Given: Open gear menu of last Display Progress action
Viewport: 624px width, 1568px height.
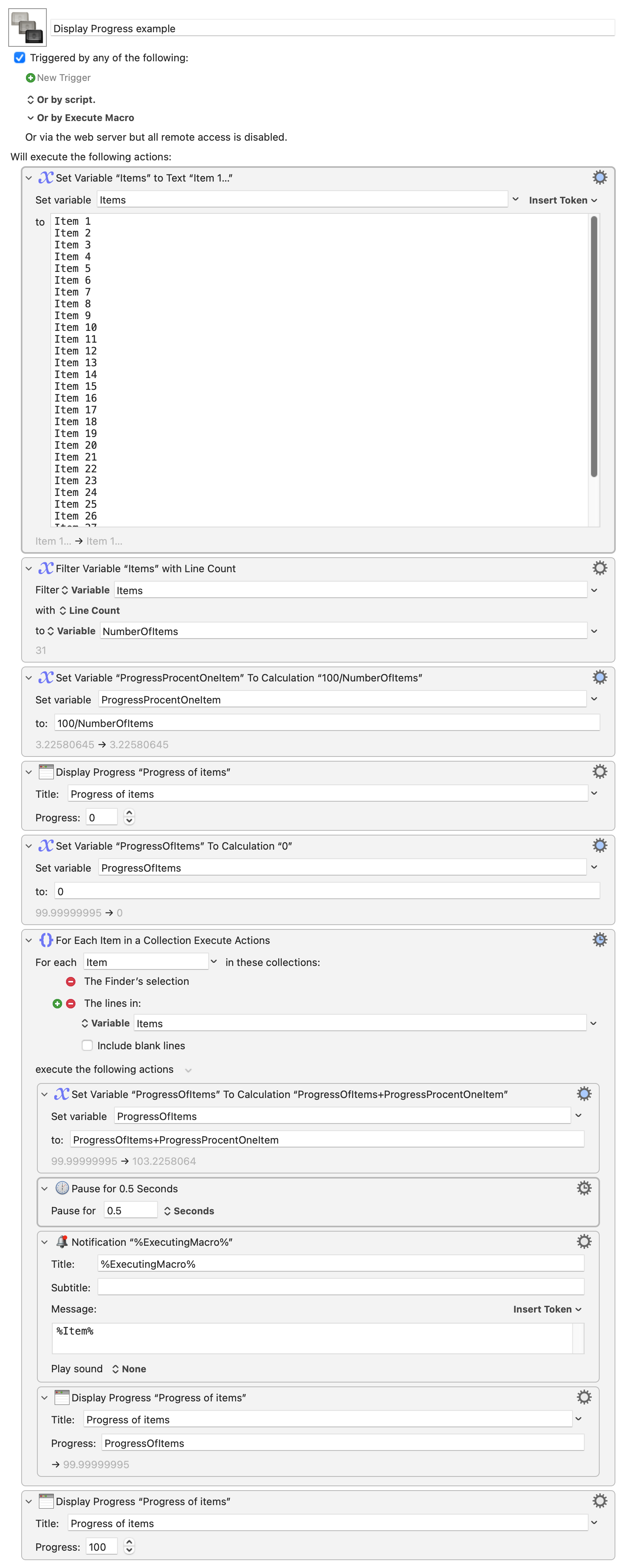Looking at the screenshot, I should click(x=600, y=1500).
